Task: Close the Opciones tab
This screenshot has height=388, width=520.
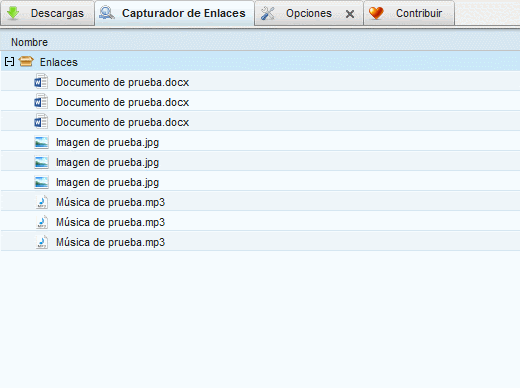Action: coord(350,14)
